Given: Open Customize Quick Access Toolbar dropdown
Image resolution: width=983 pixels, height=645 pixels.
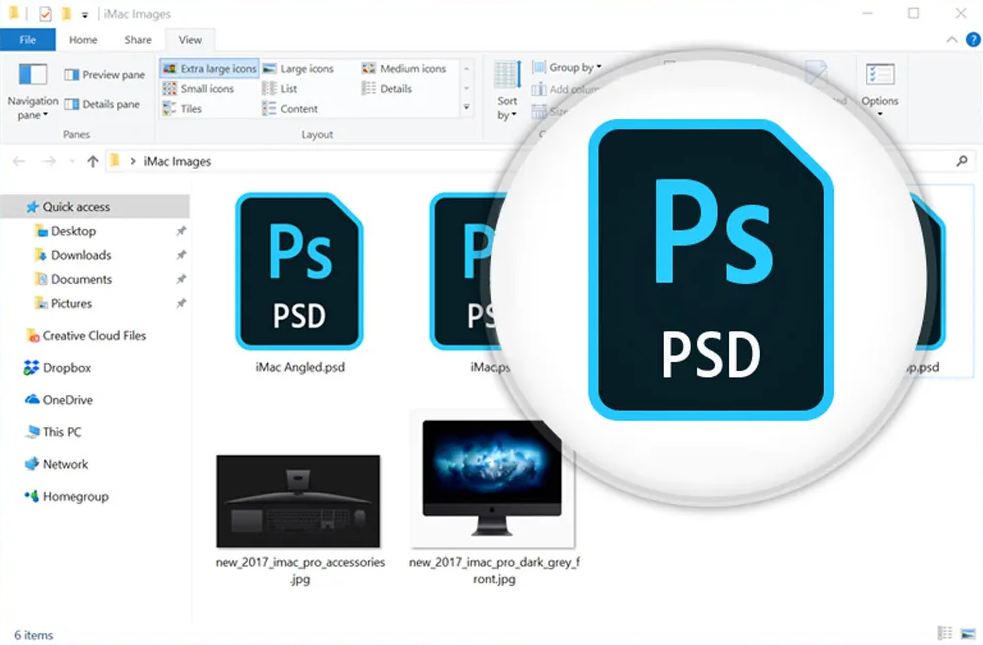Looking at the screenshot, I should pos(85,14).
